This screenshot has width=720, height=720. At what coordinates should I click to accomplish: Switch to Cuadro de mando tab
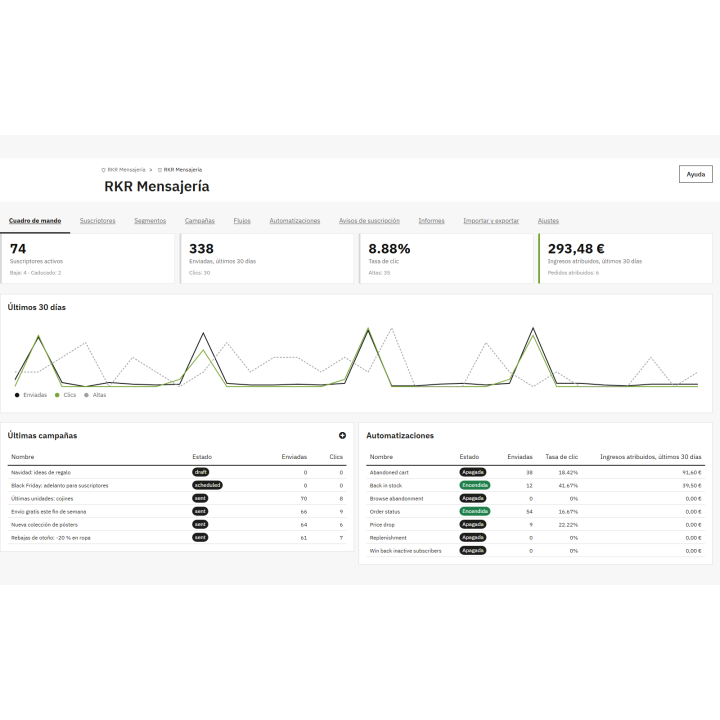click(x=35, y=221)
